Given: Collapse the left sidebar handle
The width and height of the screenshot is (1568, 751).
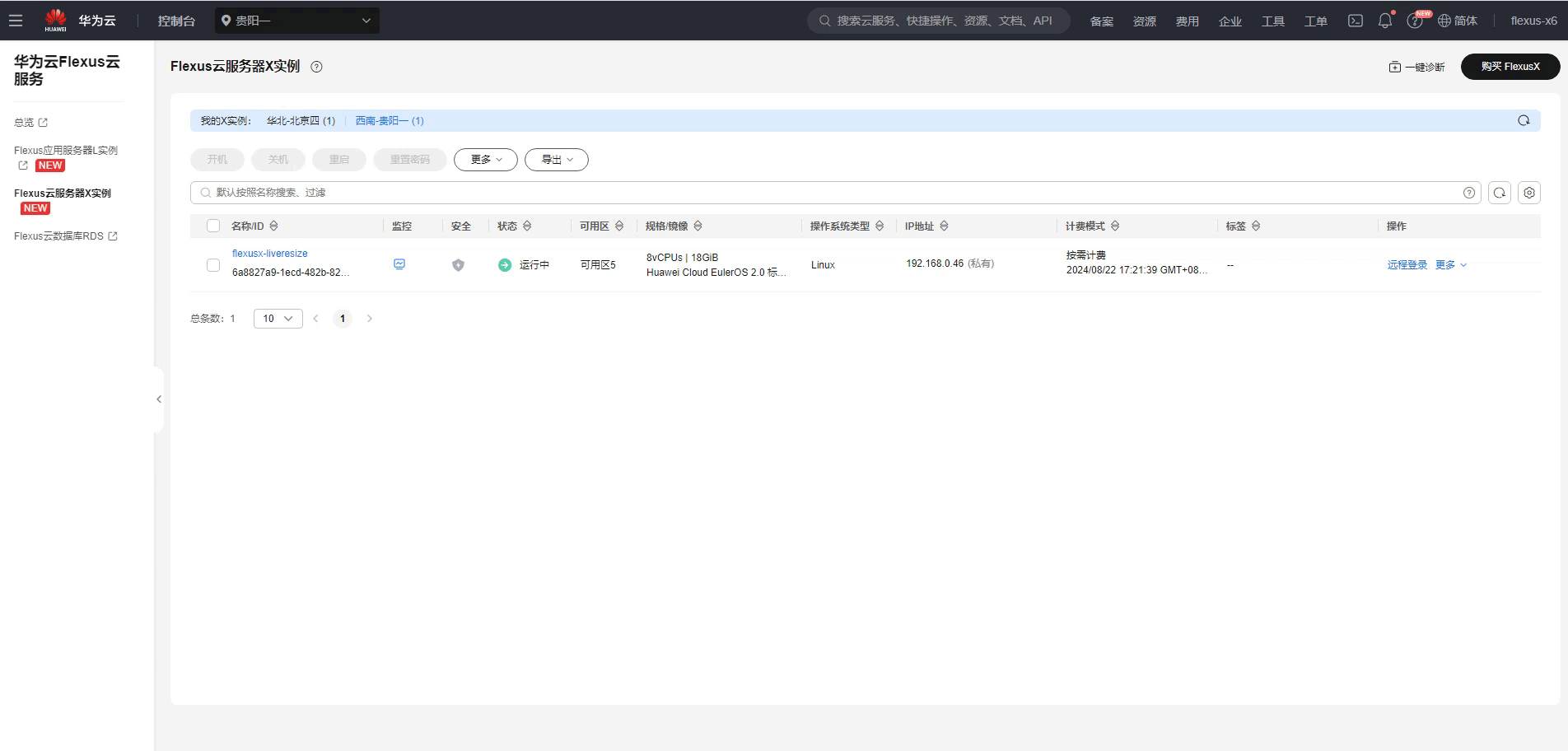Looking at the screenshot, I should coord(159,399).
